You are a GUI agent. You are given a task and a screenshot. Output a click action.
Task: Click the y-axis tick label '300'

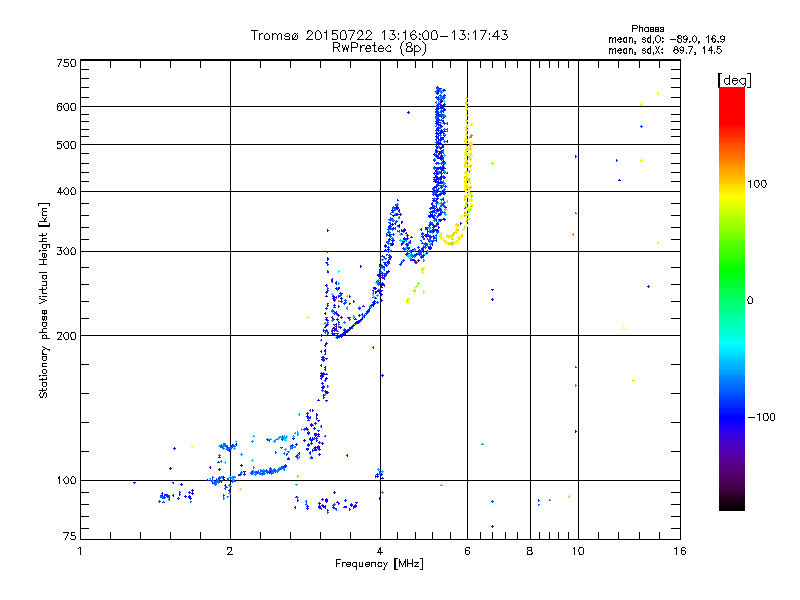(66, 252)
